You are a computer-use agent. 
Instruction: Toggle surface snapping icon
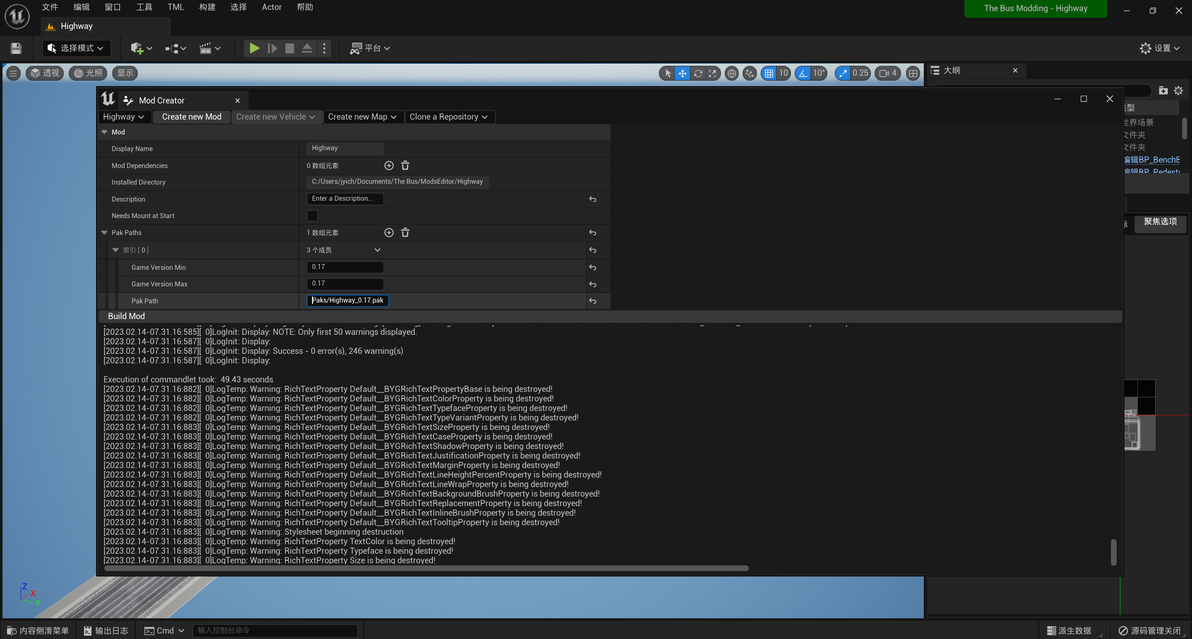coord(750,73)
